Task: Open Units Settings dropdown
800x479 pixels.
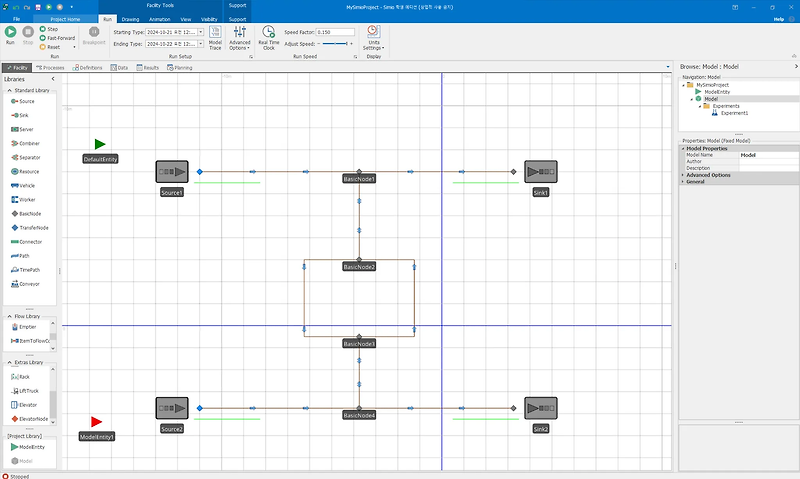Action: pos(373,38)
